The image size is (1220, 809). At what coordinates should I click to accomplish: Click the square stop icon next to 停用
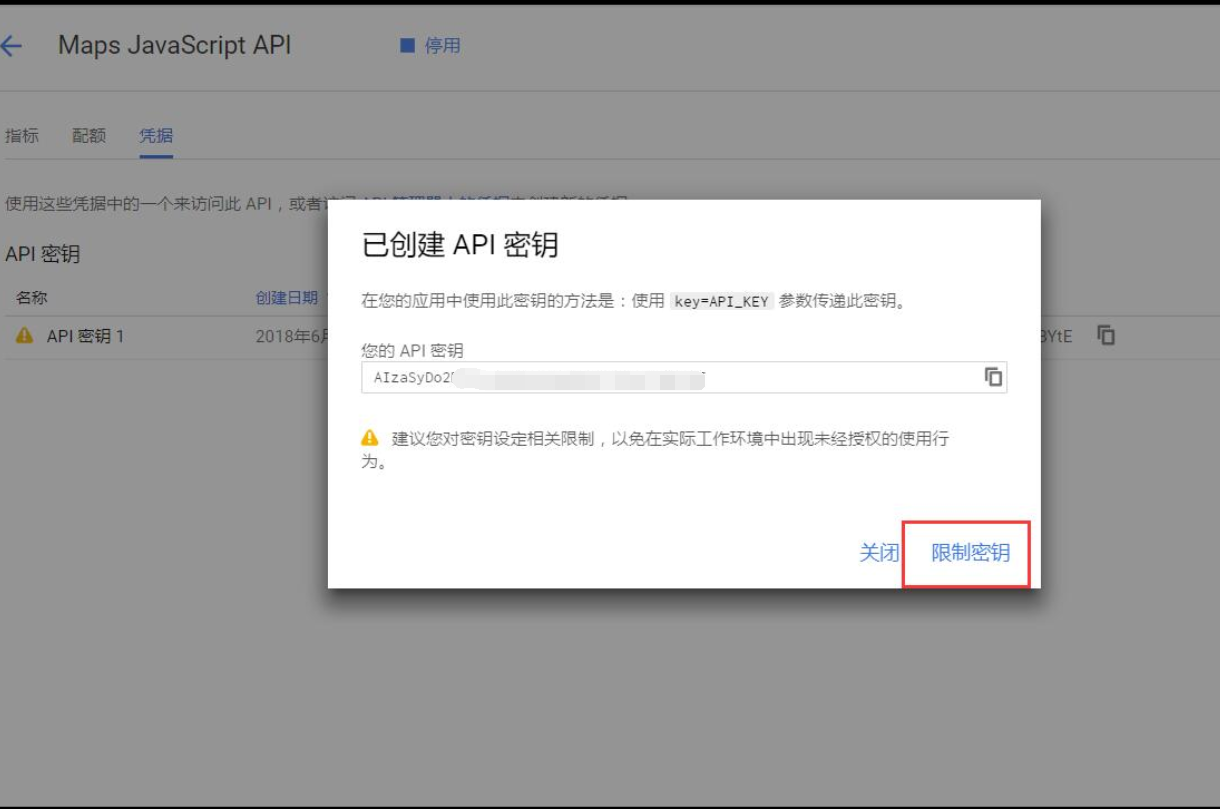pyautogui.click(x=407, y=46)
